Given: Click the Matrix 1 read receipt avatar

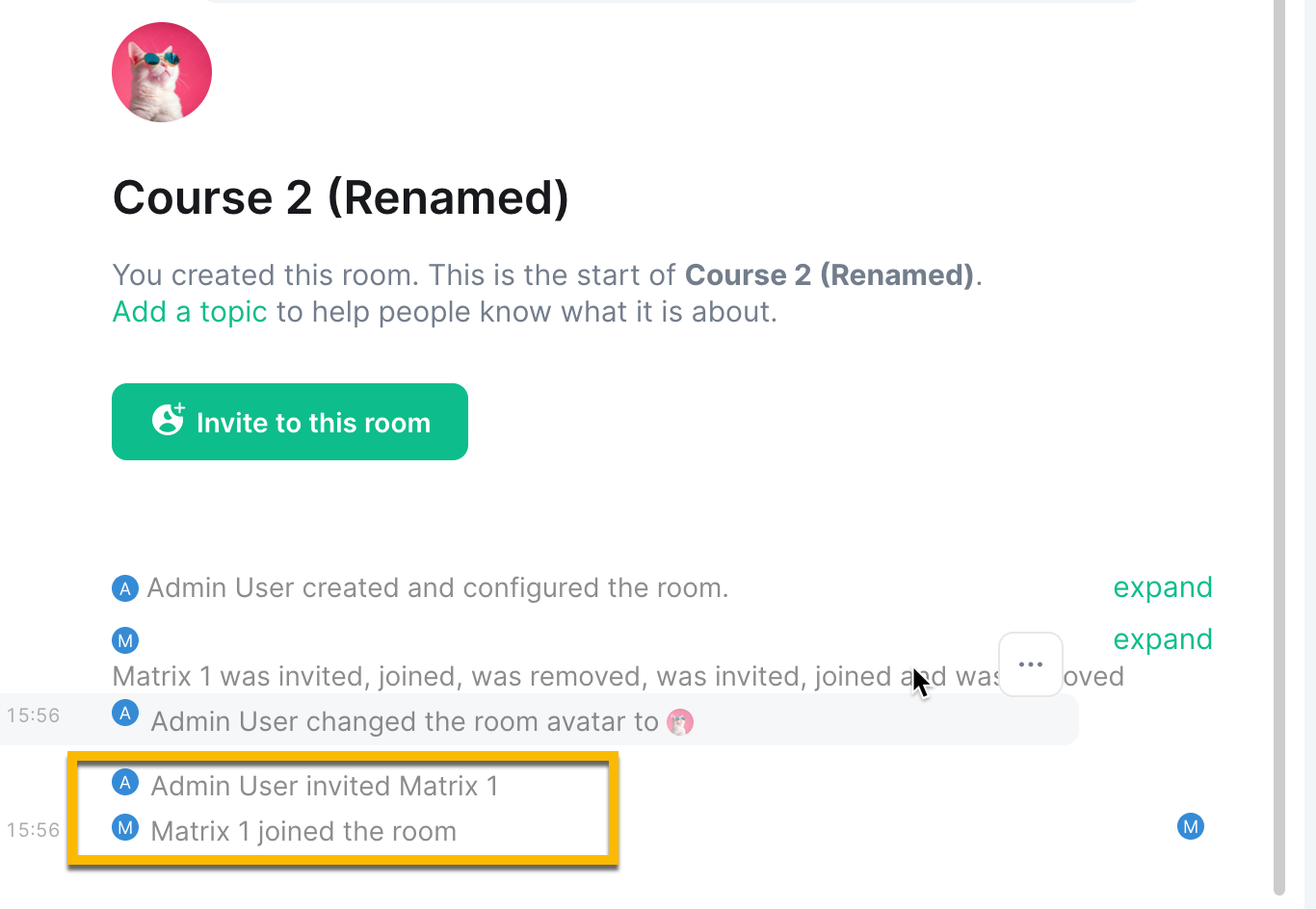Looking at the screenshot, I should [x=1191, y=826].
